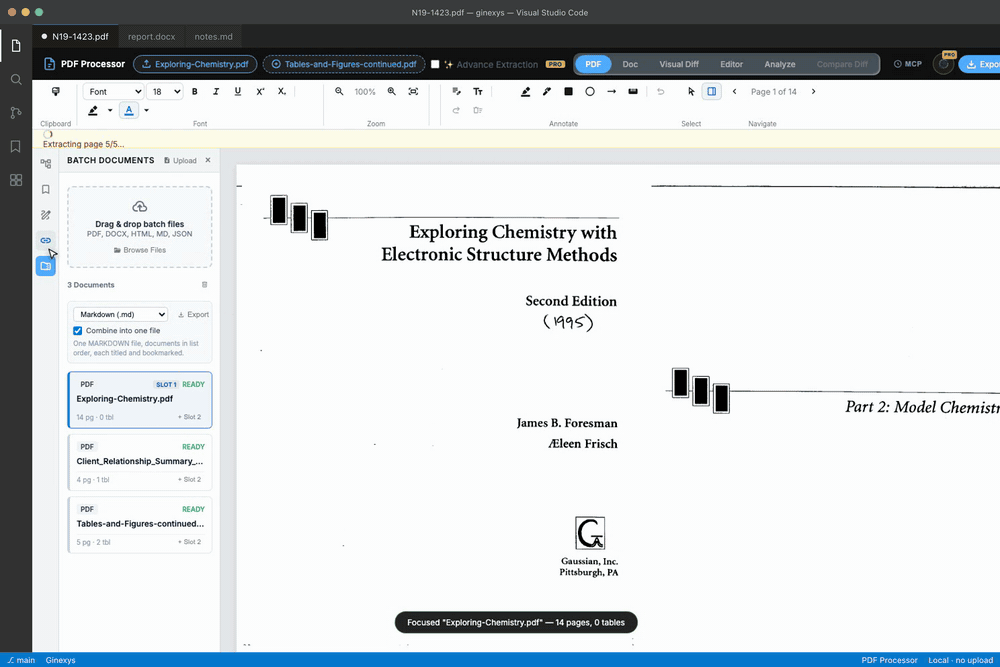Select the add text (Tт) tool
1000x667 pixels.
coord(478,92)
